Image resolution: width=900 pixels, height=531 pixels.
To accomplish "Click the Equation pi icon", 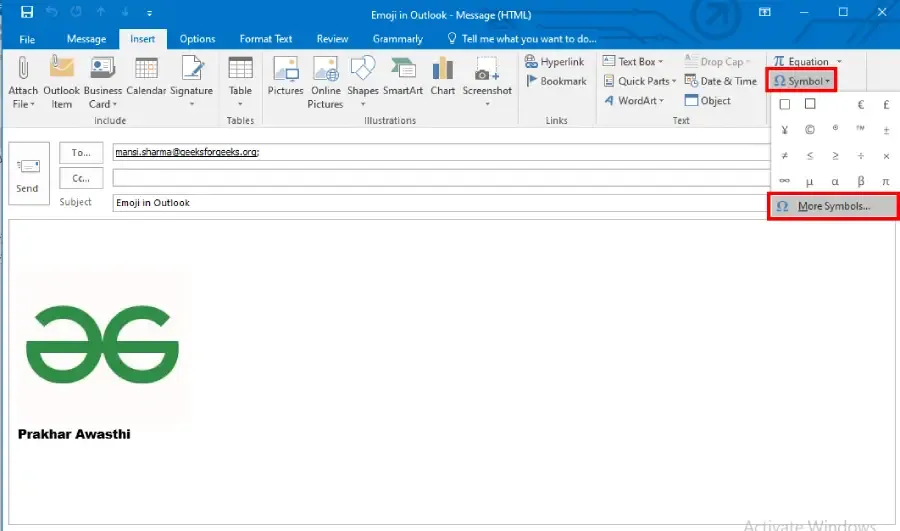I will (779, 61).
